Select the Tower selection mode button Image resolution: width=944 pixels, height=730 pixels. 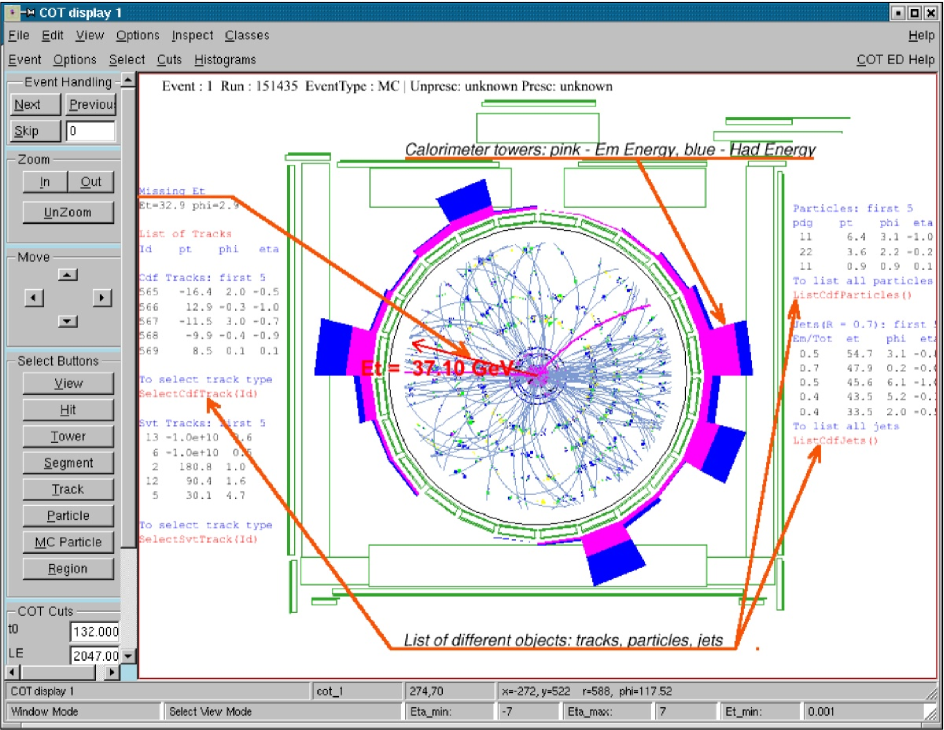tap(68, 436)
